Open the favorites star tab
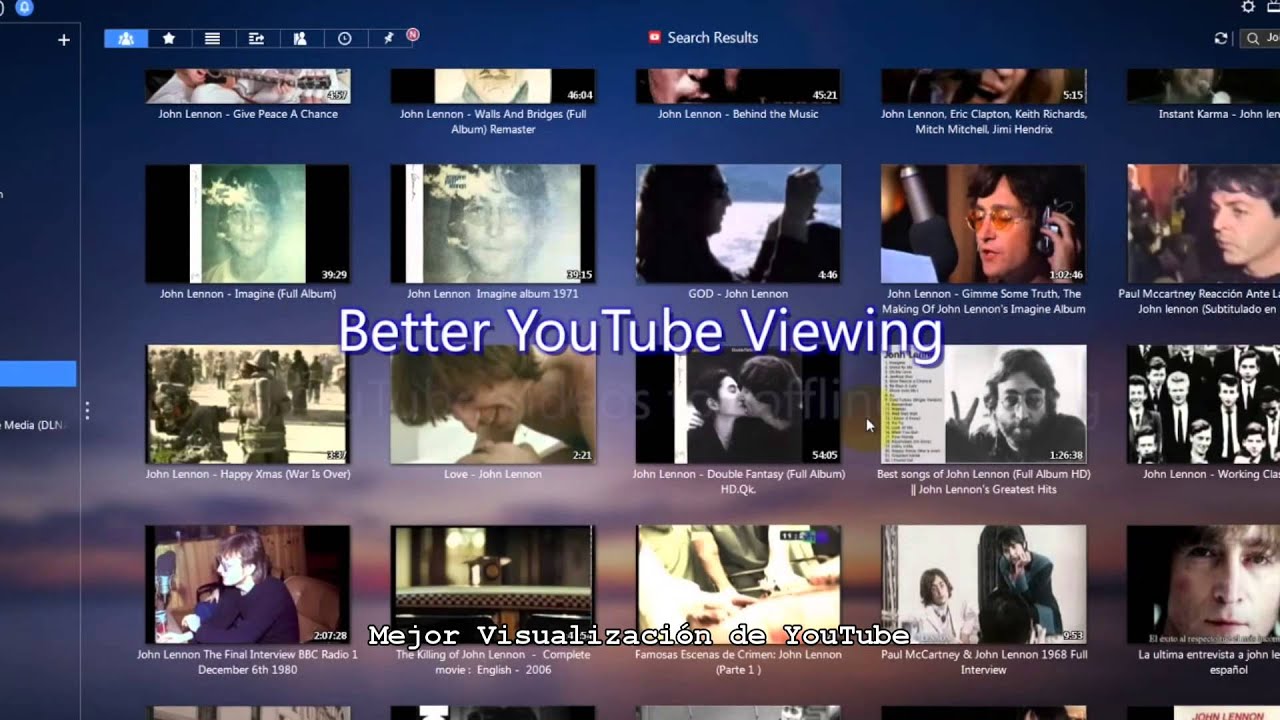This screenshot has height=720, width=1280. click(x=169, y=38)
